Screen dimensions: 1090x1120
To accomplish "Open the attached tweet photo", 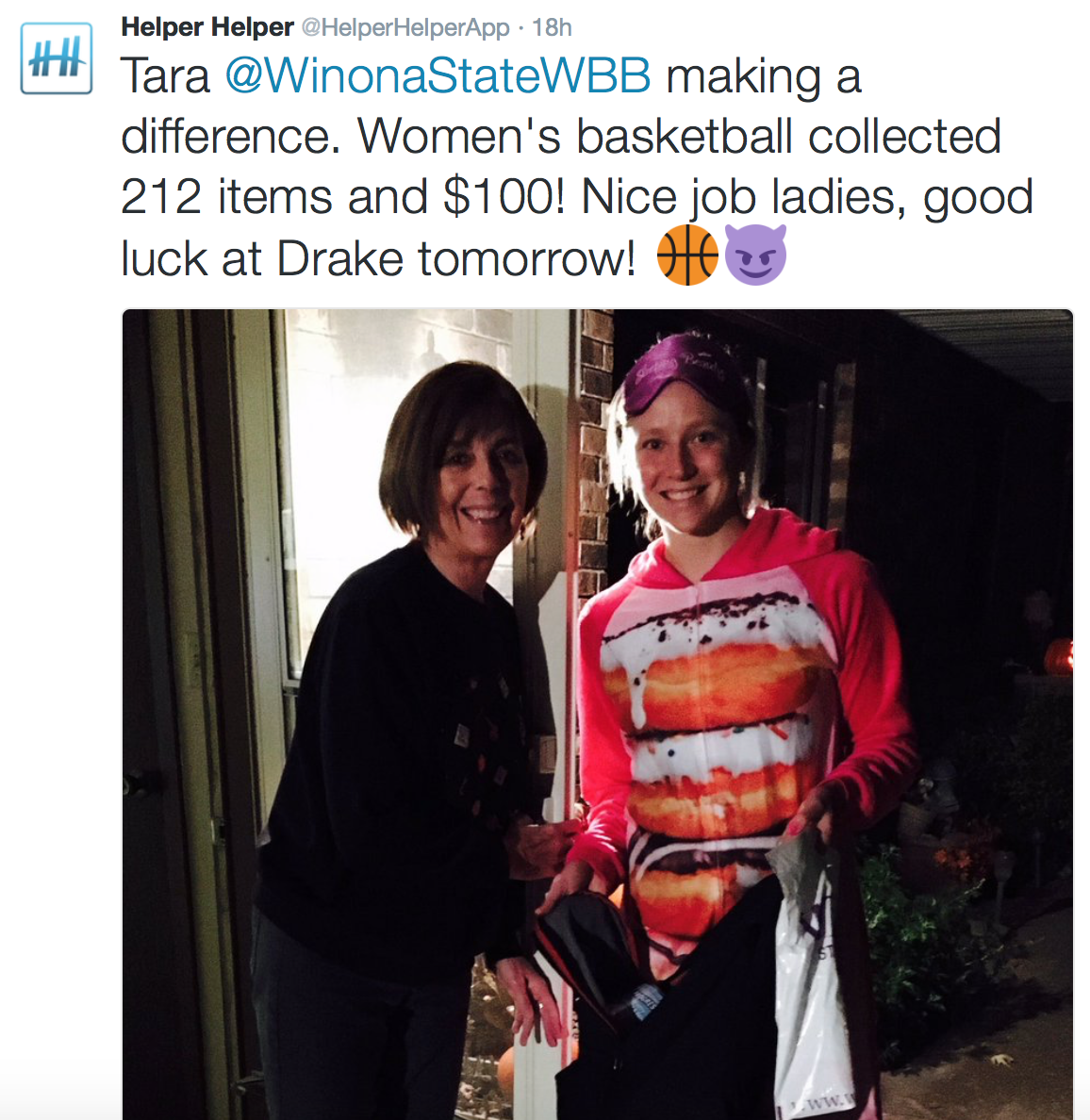I will [598, 715].
